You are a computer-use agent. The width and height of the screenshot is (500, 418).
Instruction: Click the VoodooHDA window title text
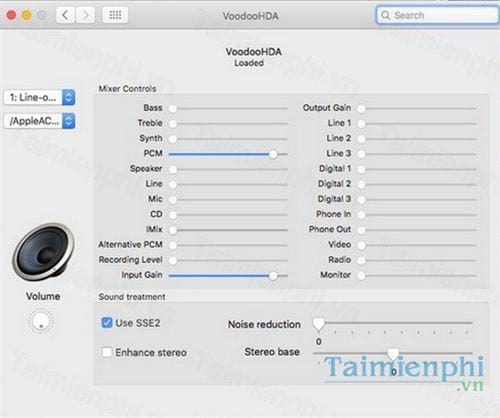tap(250, 16)
